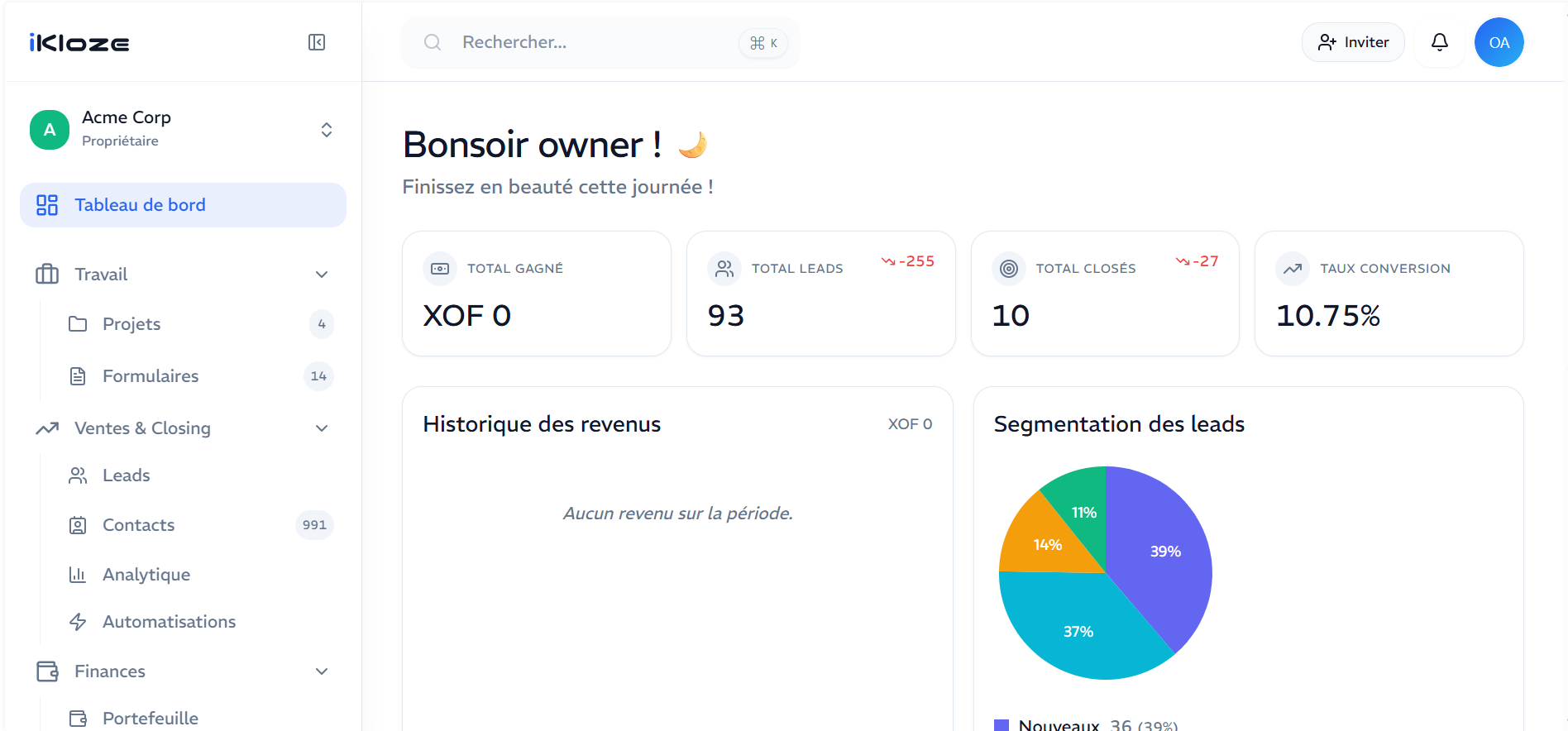Click the Ventes & Closing trend icon
This screenshot has height=731, width=1568.
pos(47,428)
